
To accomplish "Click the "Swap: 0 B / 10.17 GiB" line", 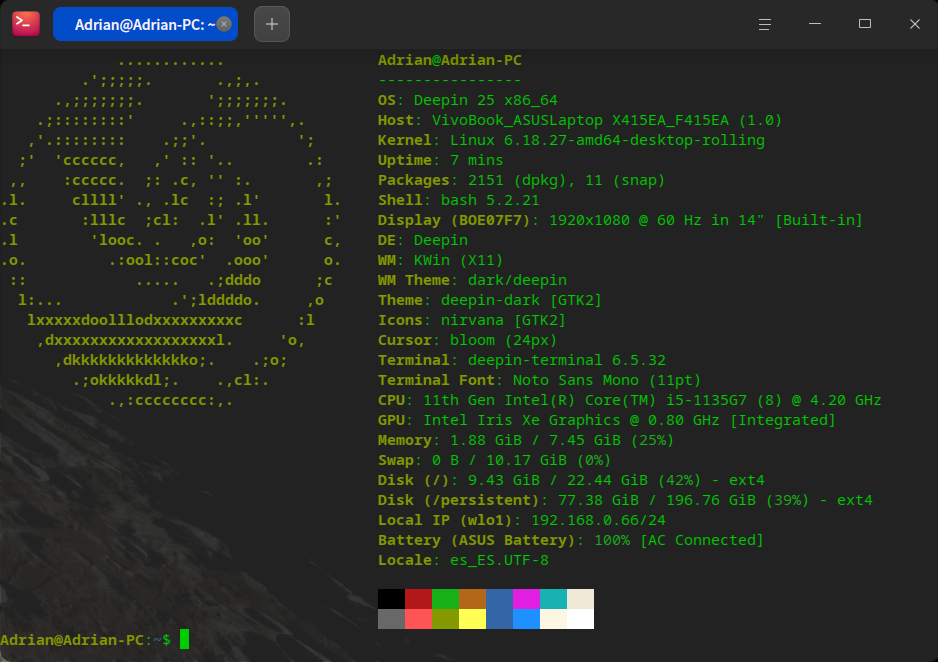I will 494,460.
